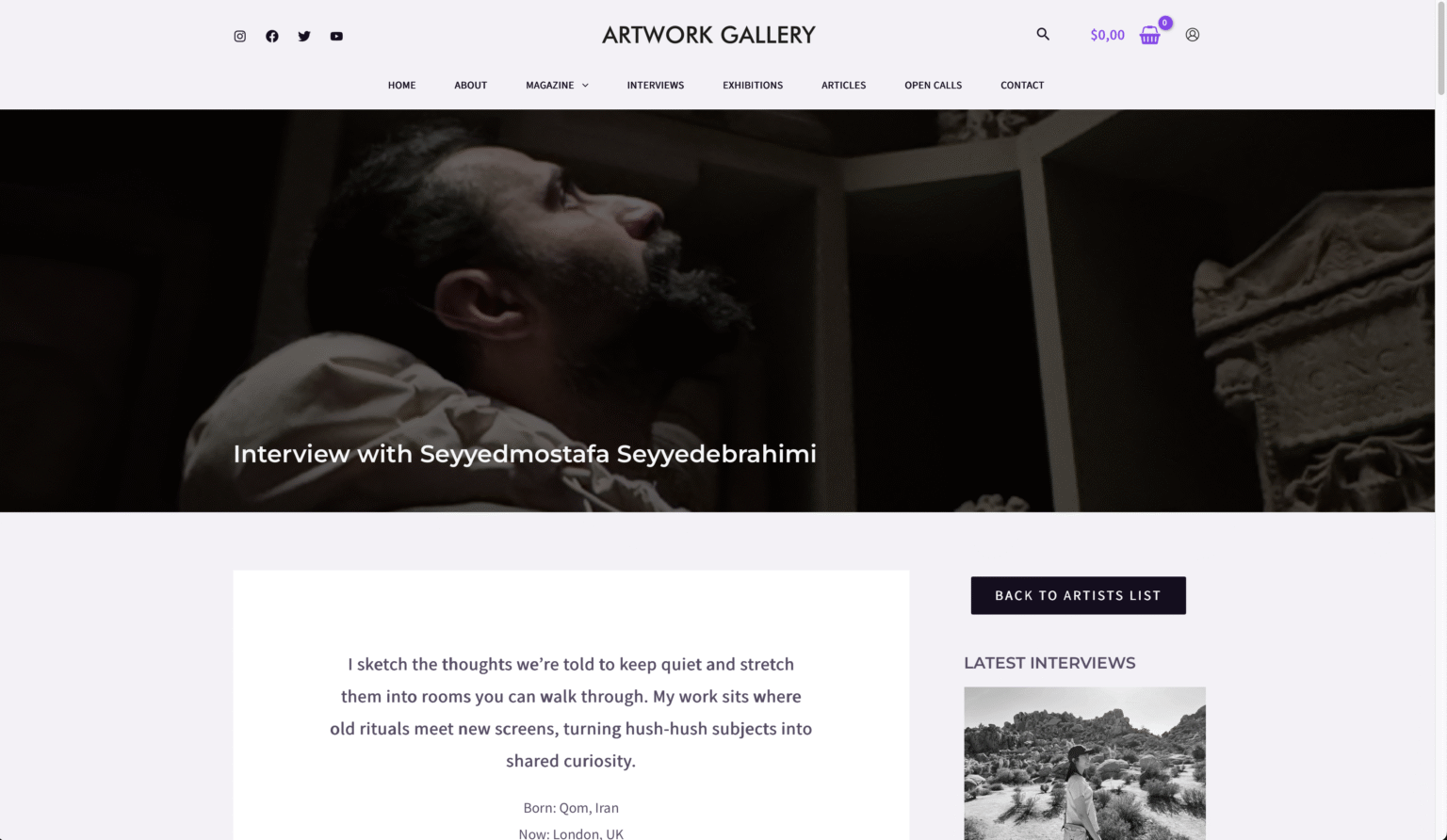Open the user account icon

[1193, 35]
